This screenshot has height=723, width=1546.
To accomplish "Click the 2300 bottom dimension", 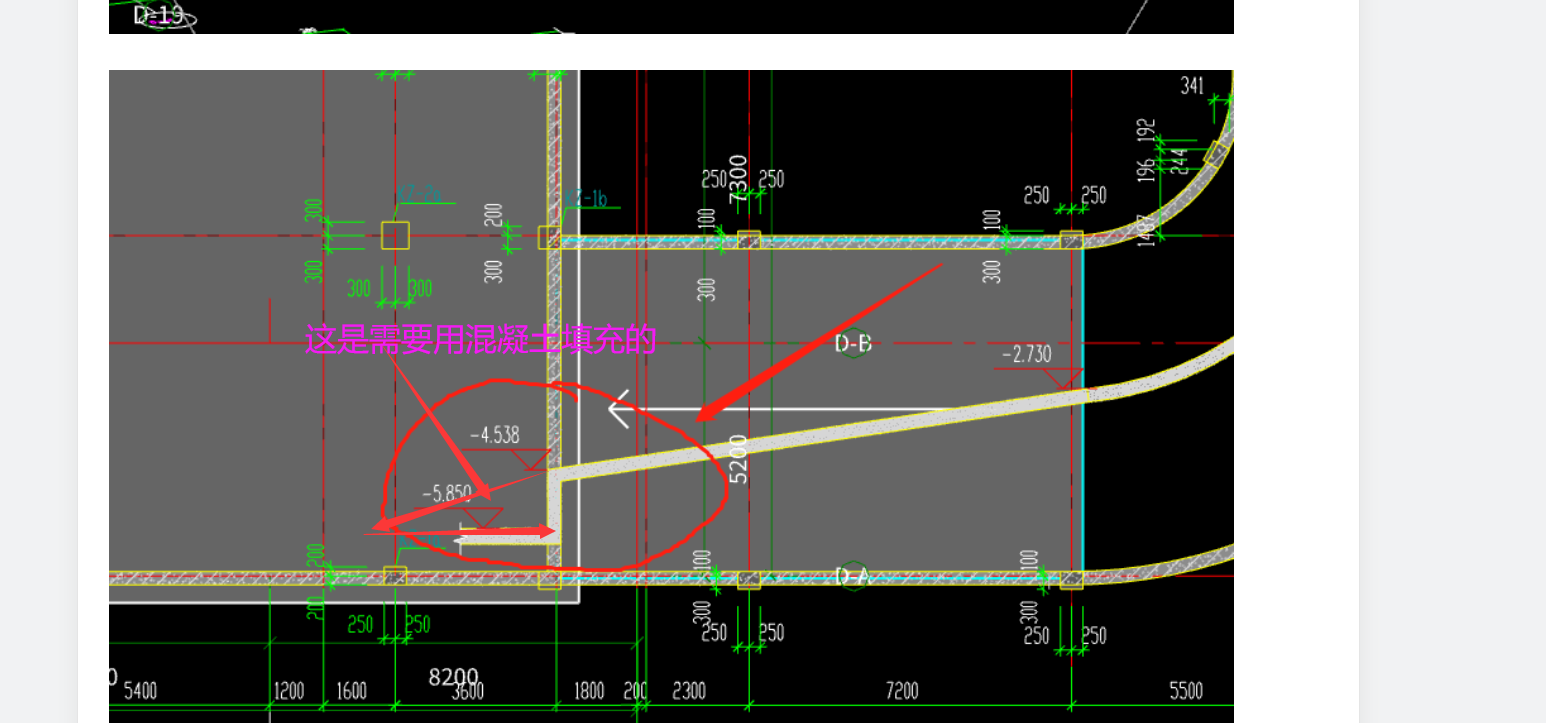I will point(689,691).
